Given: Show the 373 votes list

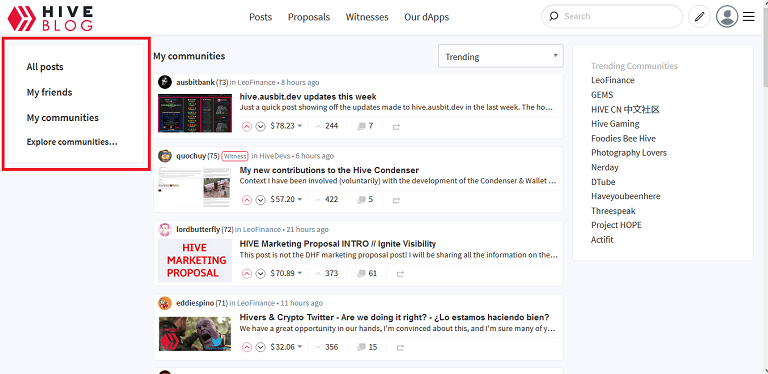Looking at the screenshot, I should coord(327,273).
